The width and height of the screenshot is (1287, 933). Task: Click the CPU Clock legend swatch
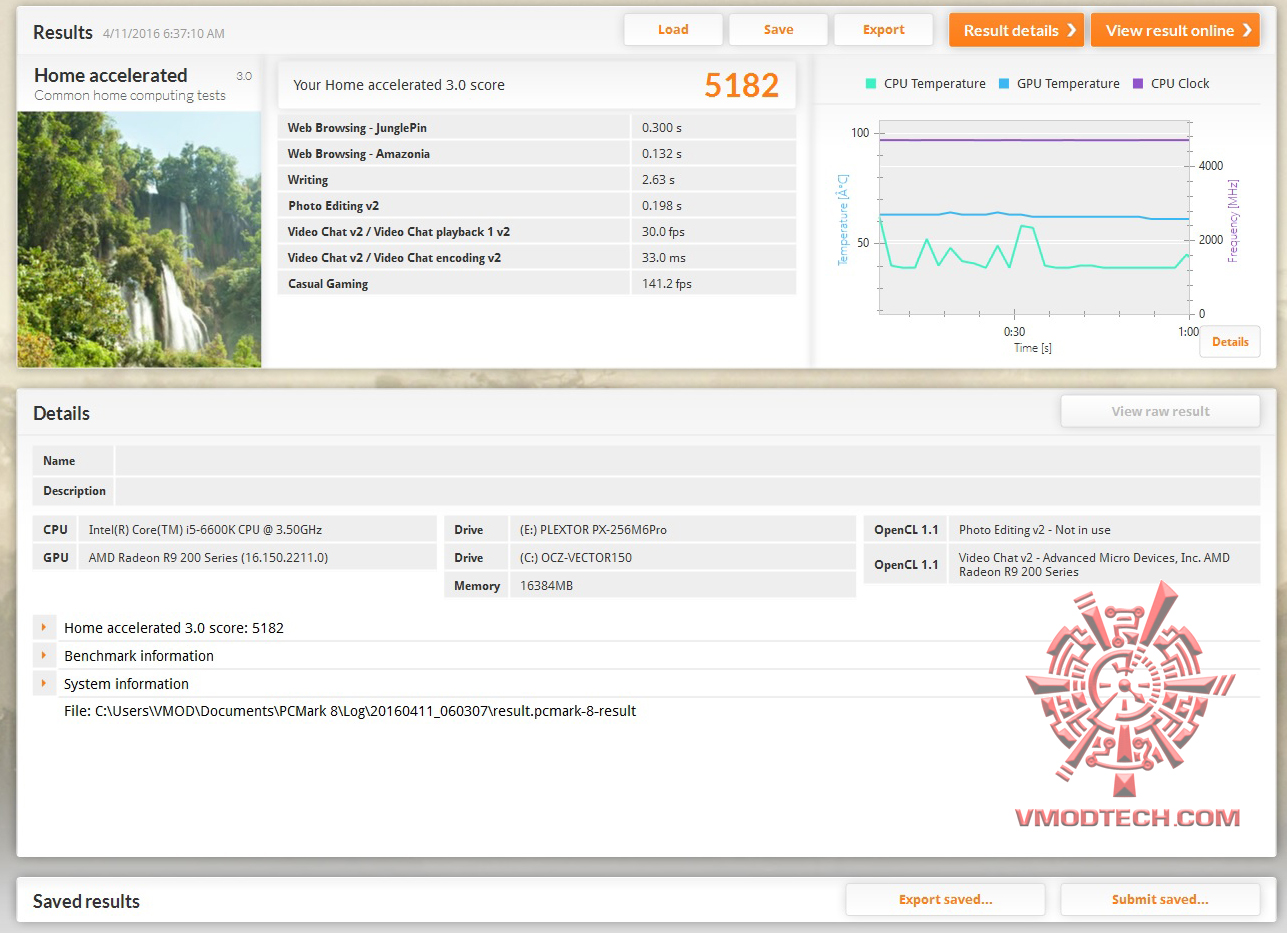click(x=1138, y=84)
